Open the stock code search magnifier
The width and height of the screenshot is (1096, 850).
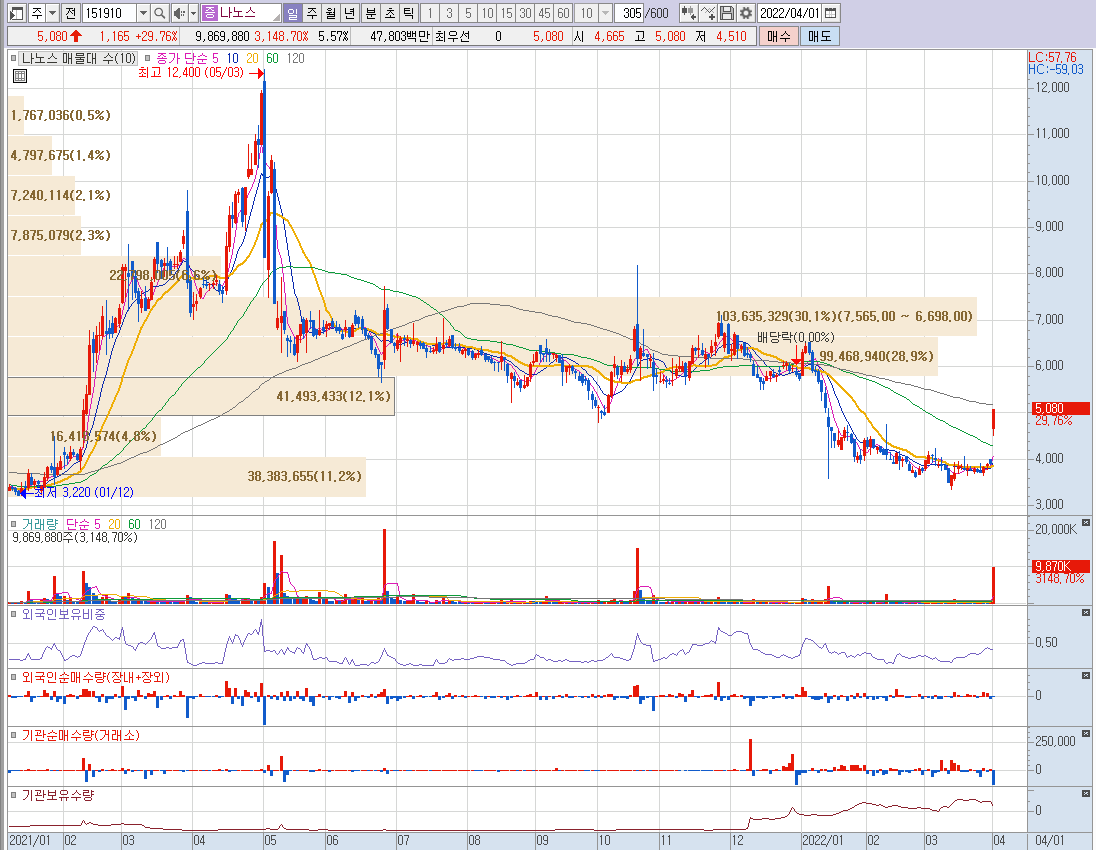click(159, 13)
